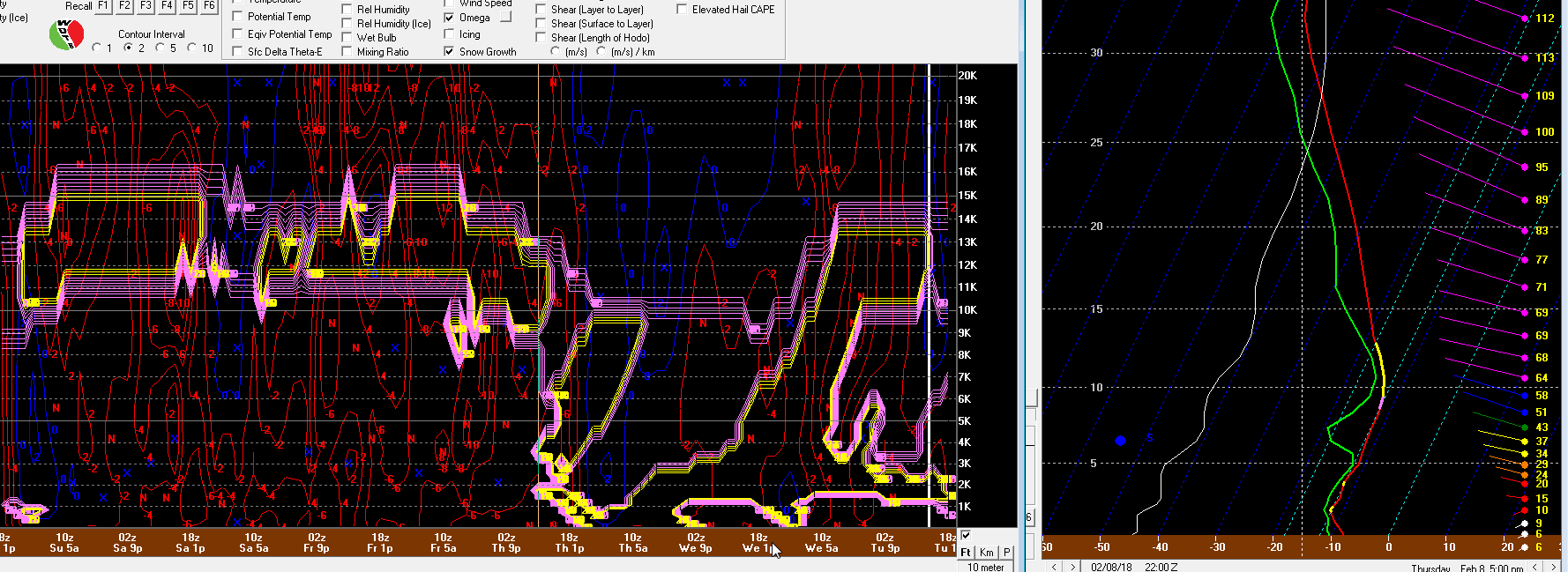Click the 22:00 Z time text
This screenshot has width=1568, height=572.
tap(1161, 567)
